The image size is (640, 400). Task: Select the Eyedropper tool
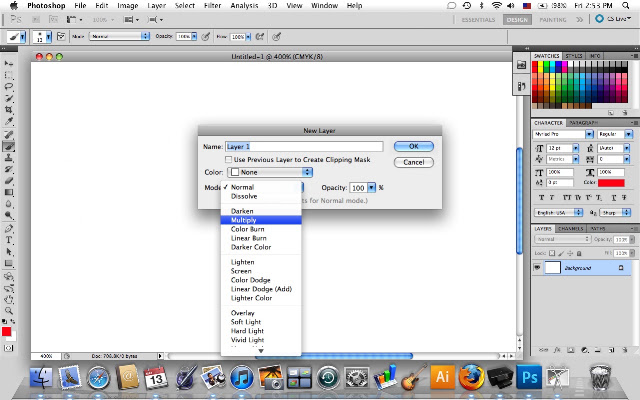[9, 121]
